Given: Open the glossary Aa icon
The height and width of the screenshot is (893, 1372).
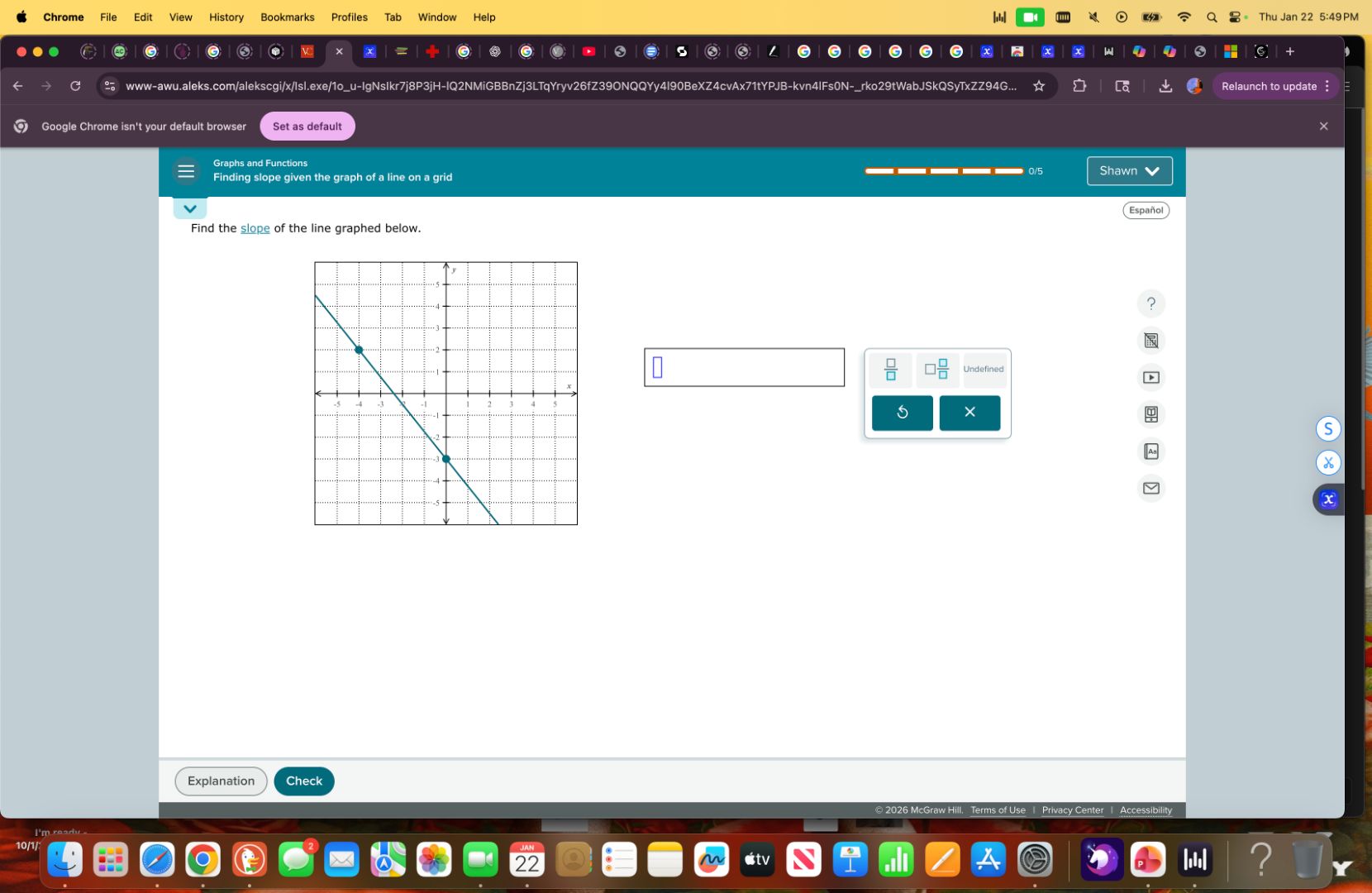Looking at the screenshot, I should coord(1150,451).
